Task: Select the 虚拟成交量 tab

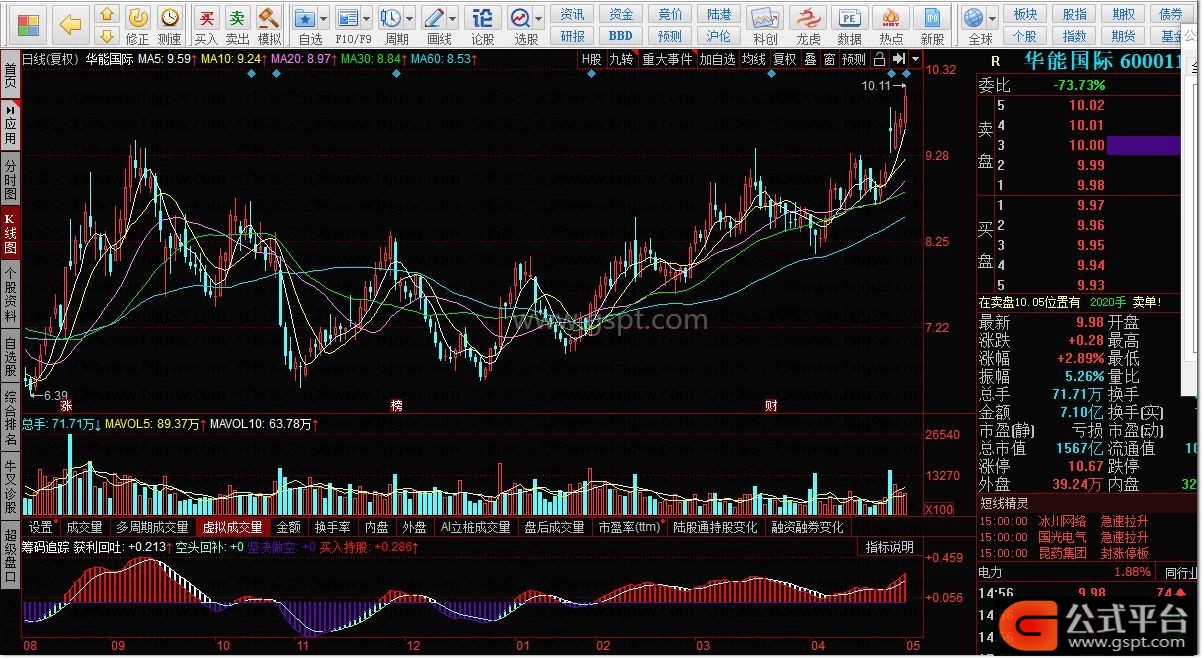Action: 233,527
